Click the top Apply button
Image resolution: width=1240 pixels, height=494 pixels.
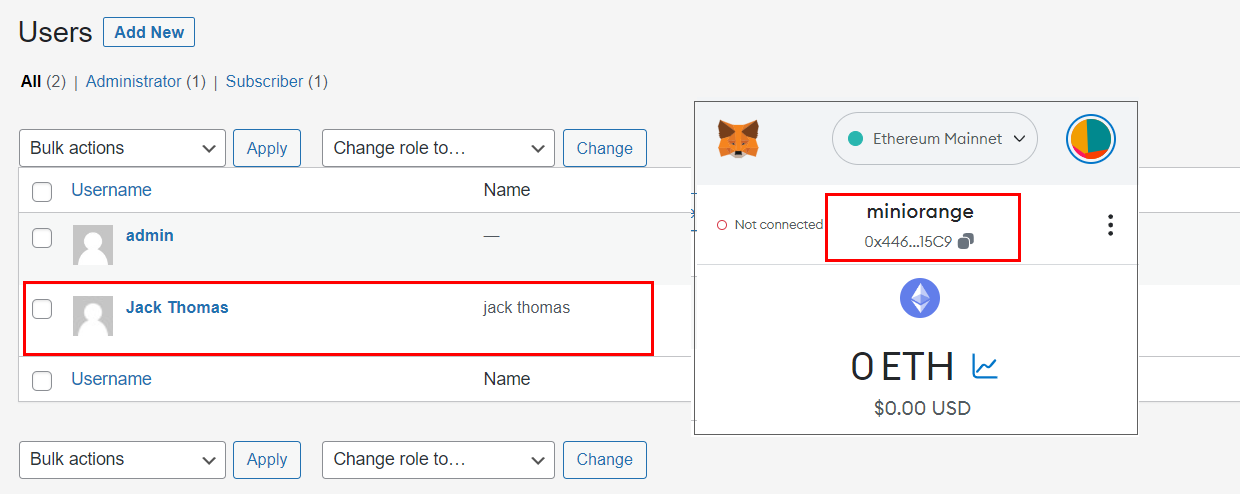[267, 148]
